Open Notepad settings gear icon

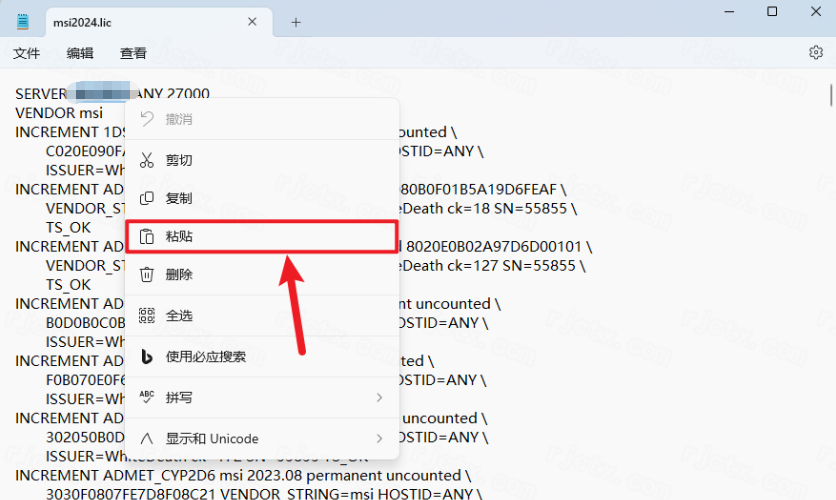tap(815, 53)
